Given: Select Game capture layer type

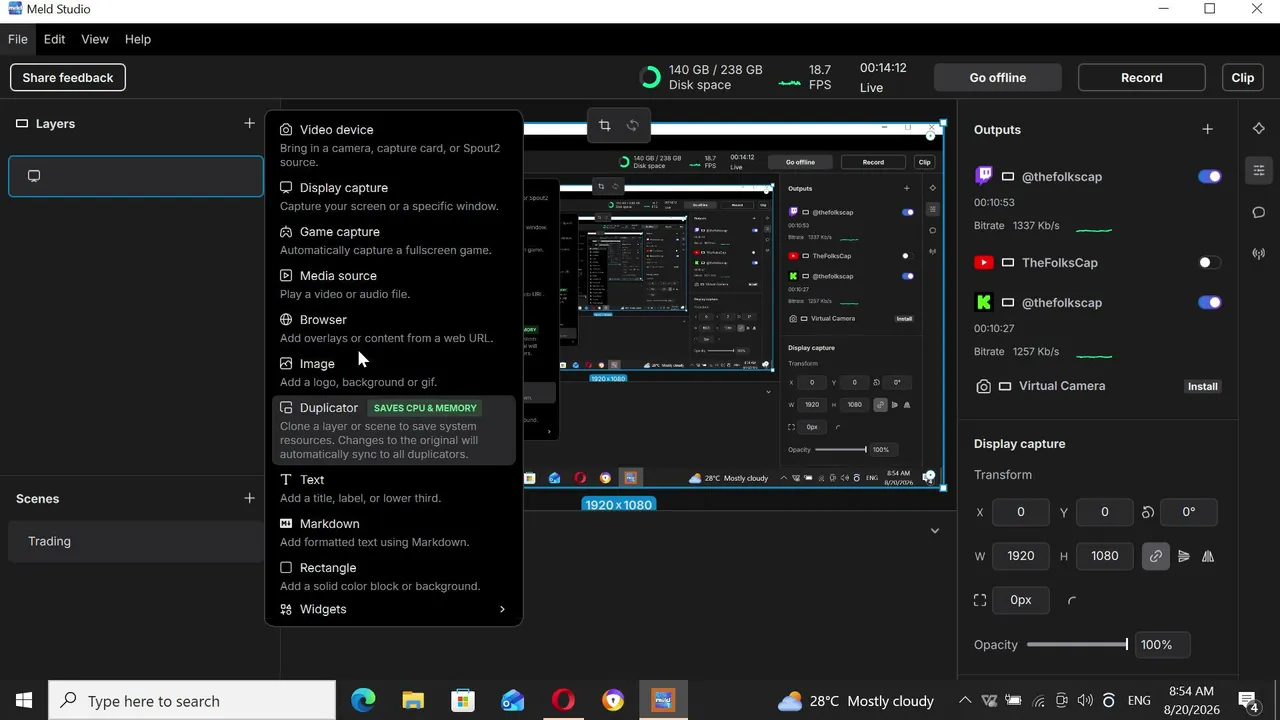Looking at the screenshot, I should pyautogui.click(x=393, y=240).
